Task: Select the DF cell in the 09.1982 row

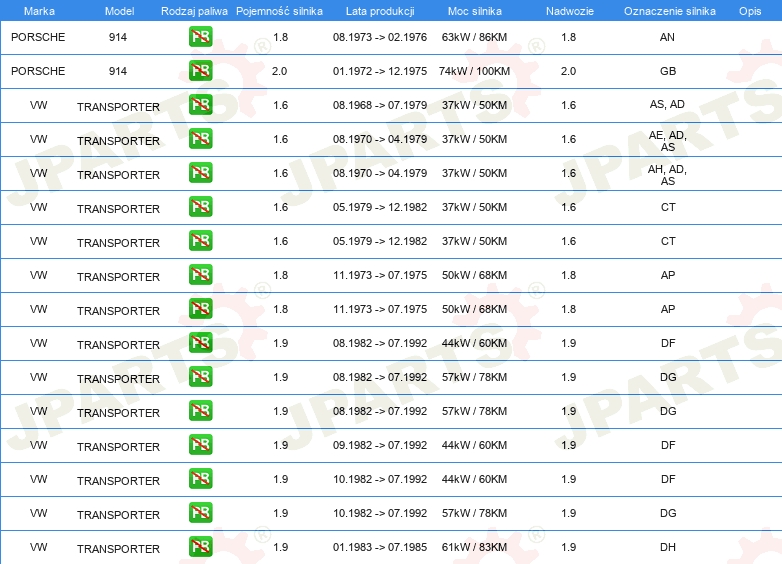Action: (x=668, y=445)
